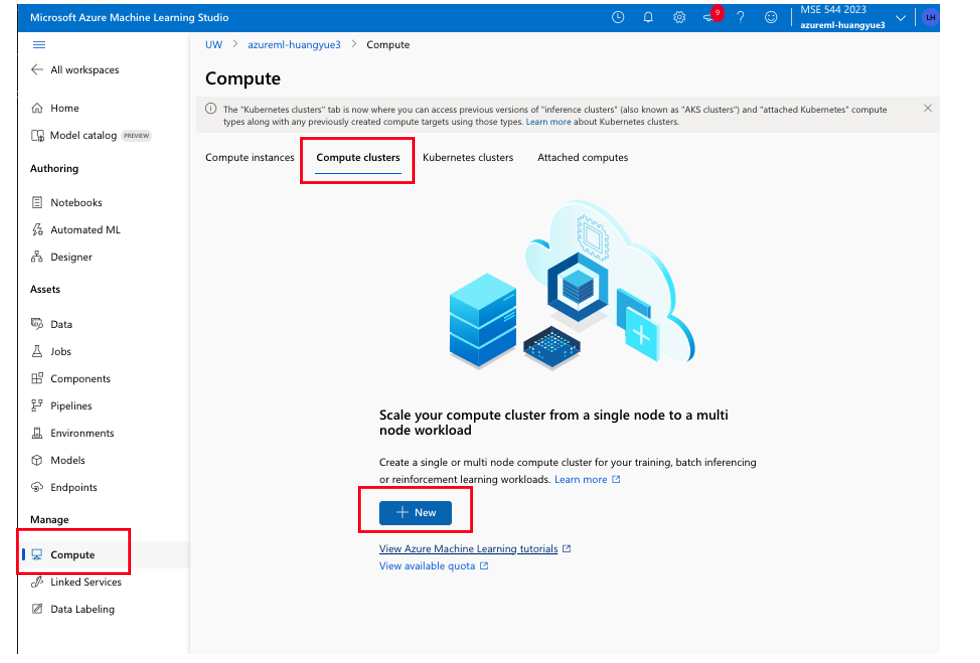980x663 pixels.
Task: Open the settings gear in header
Action: (679, 17)
